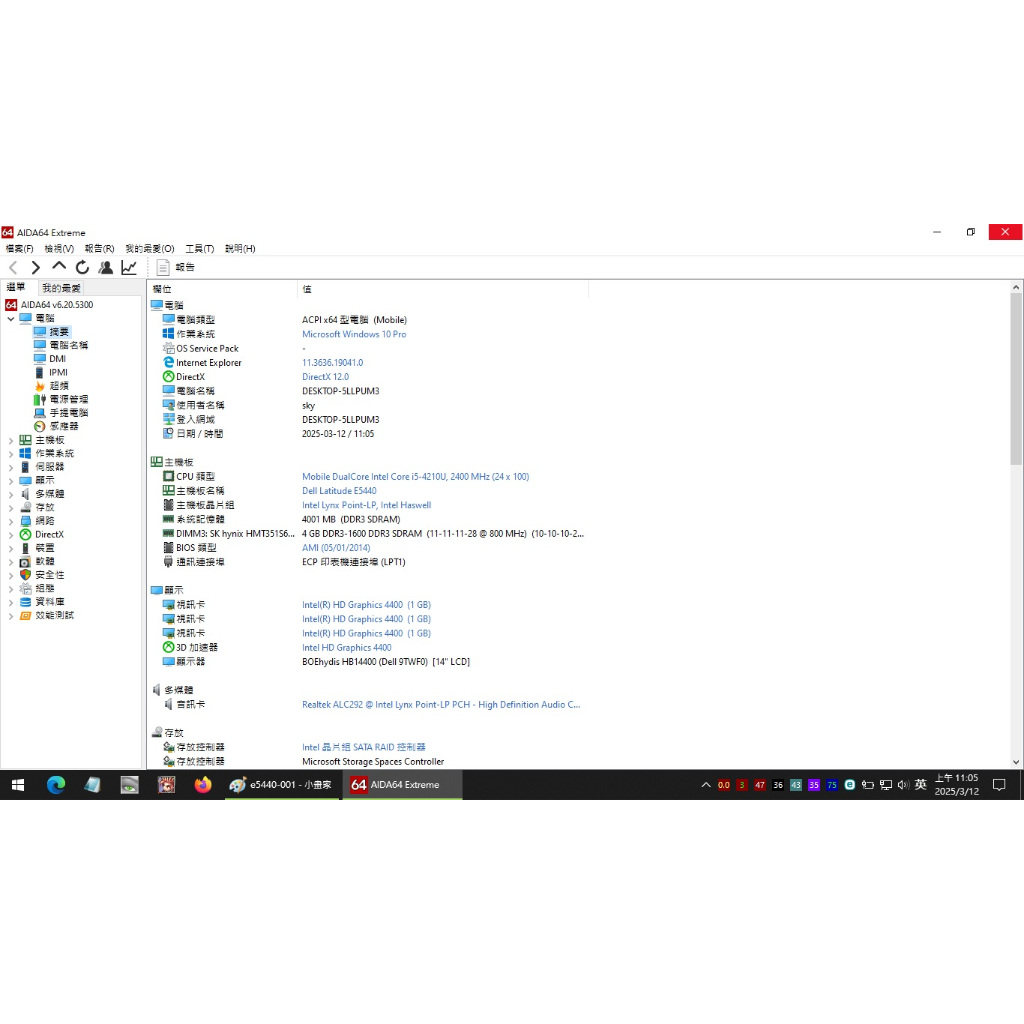The width and height of the screenshot is (1024, 1024).
Task: Click the vertical scrollbar thumb in details pane
Action: click(1016, 379)
